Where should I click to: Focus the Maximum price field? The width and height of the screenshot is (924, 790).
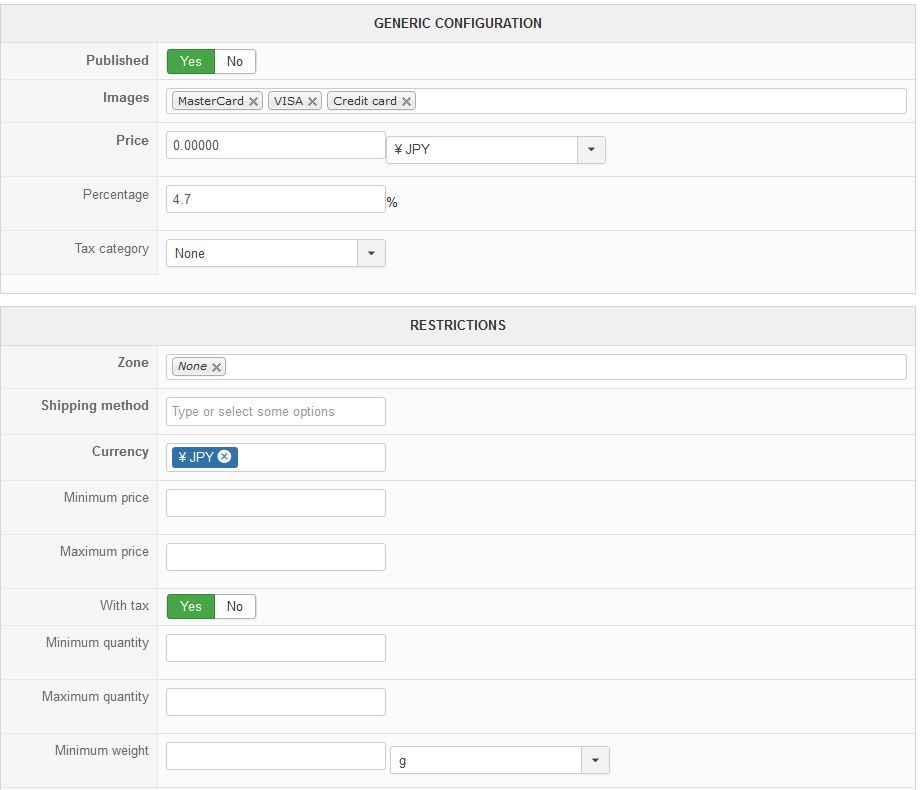[x=275, y=557]
